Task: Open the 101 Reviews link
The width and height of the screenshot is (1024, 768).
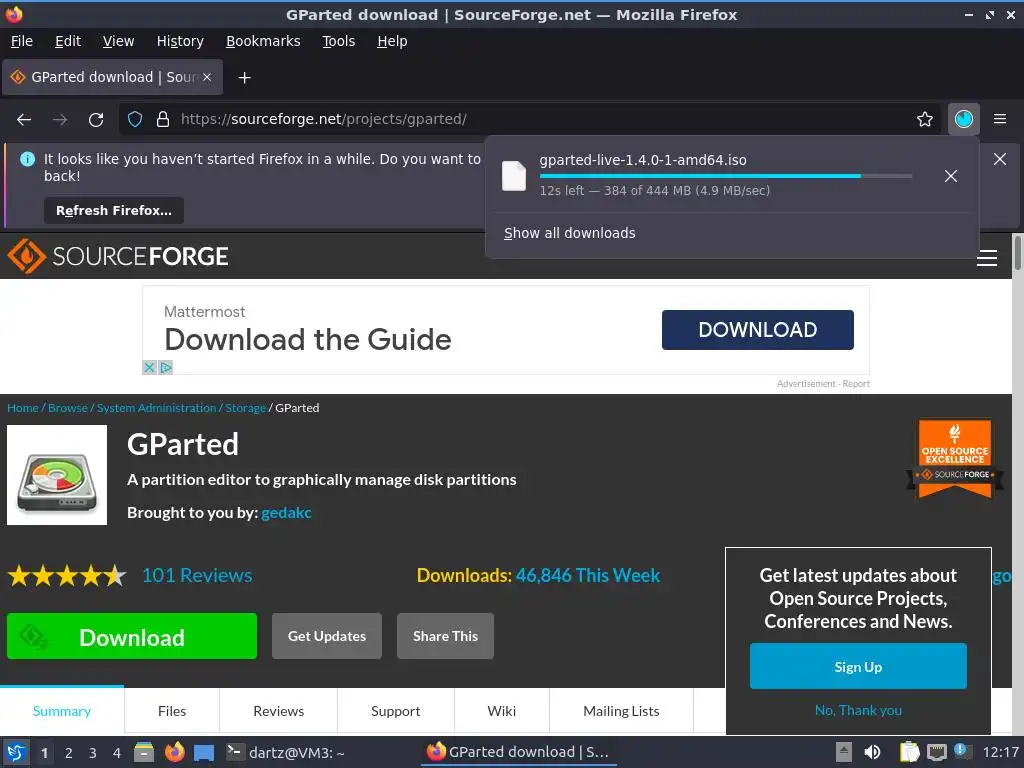Action: click(197, 575)
